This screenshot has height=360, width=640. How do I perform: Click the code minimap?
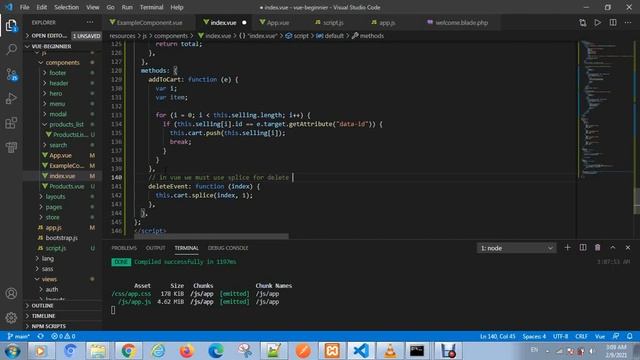tap(606, 109)
